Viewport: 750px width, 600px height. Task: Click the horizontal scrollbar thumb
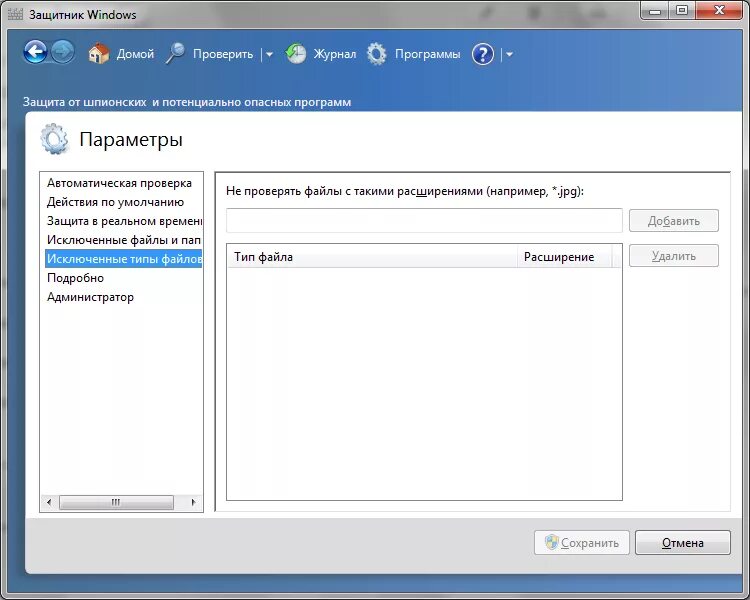tap(116, 502)
